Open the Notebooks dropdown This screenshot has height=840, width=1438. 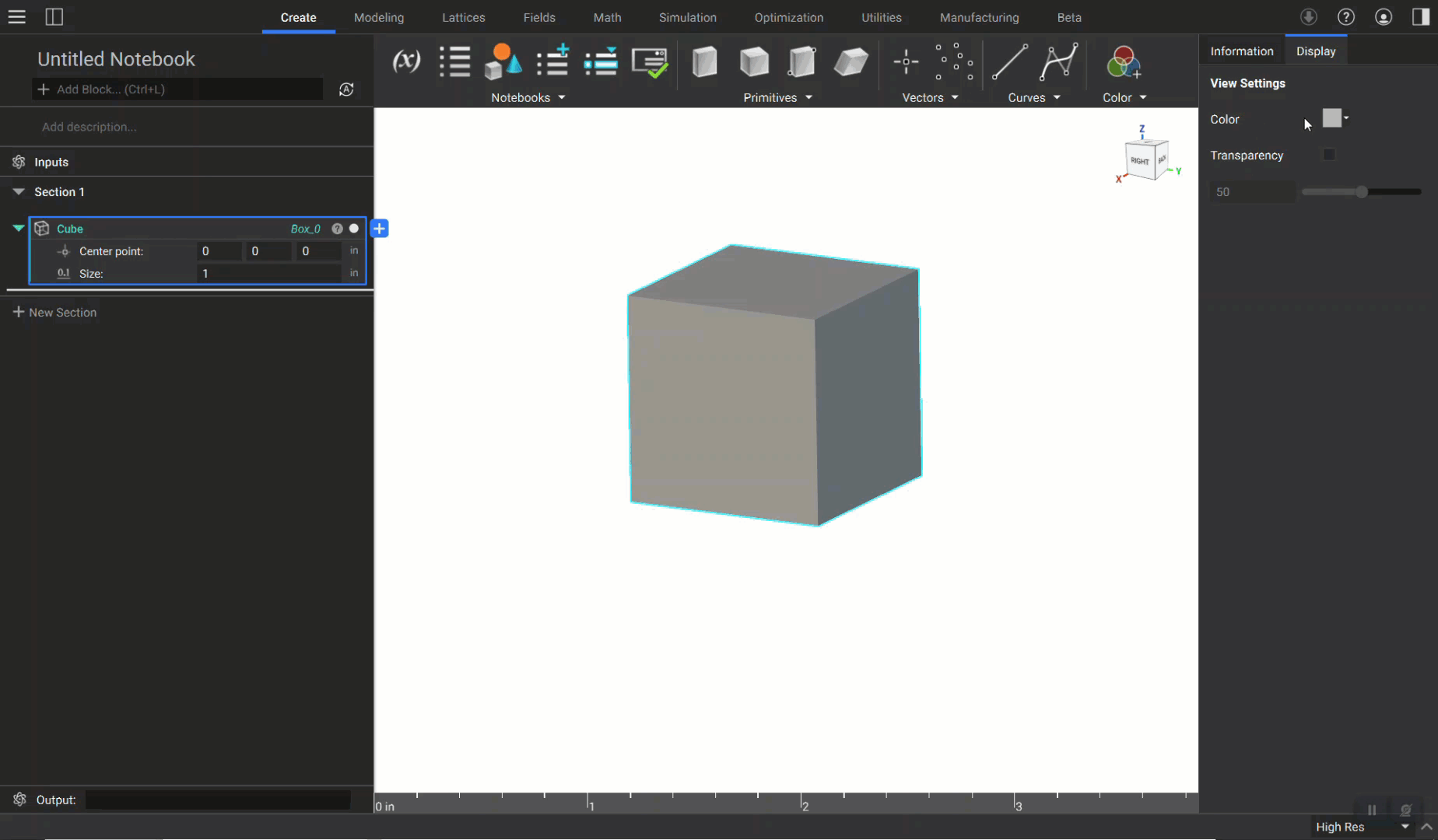(x=528, y=97)
